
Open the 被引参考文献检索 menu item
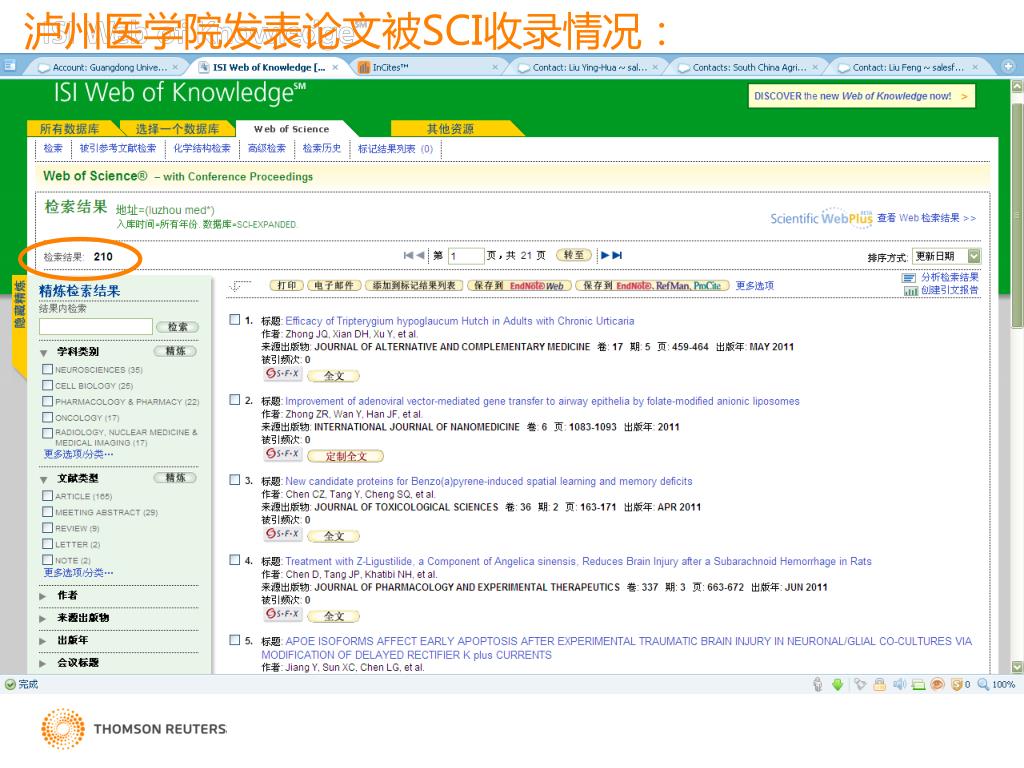pyautogui.click(x=118, y=149)
